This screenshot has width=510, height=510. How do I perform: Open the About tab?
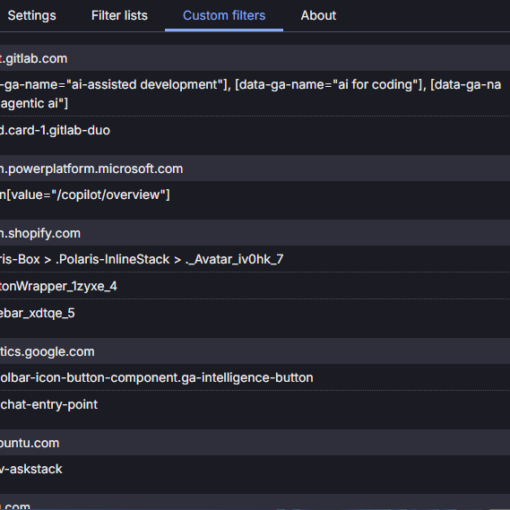pyautogui.click(x=318, y=16)
